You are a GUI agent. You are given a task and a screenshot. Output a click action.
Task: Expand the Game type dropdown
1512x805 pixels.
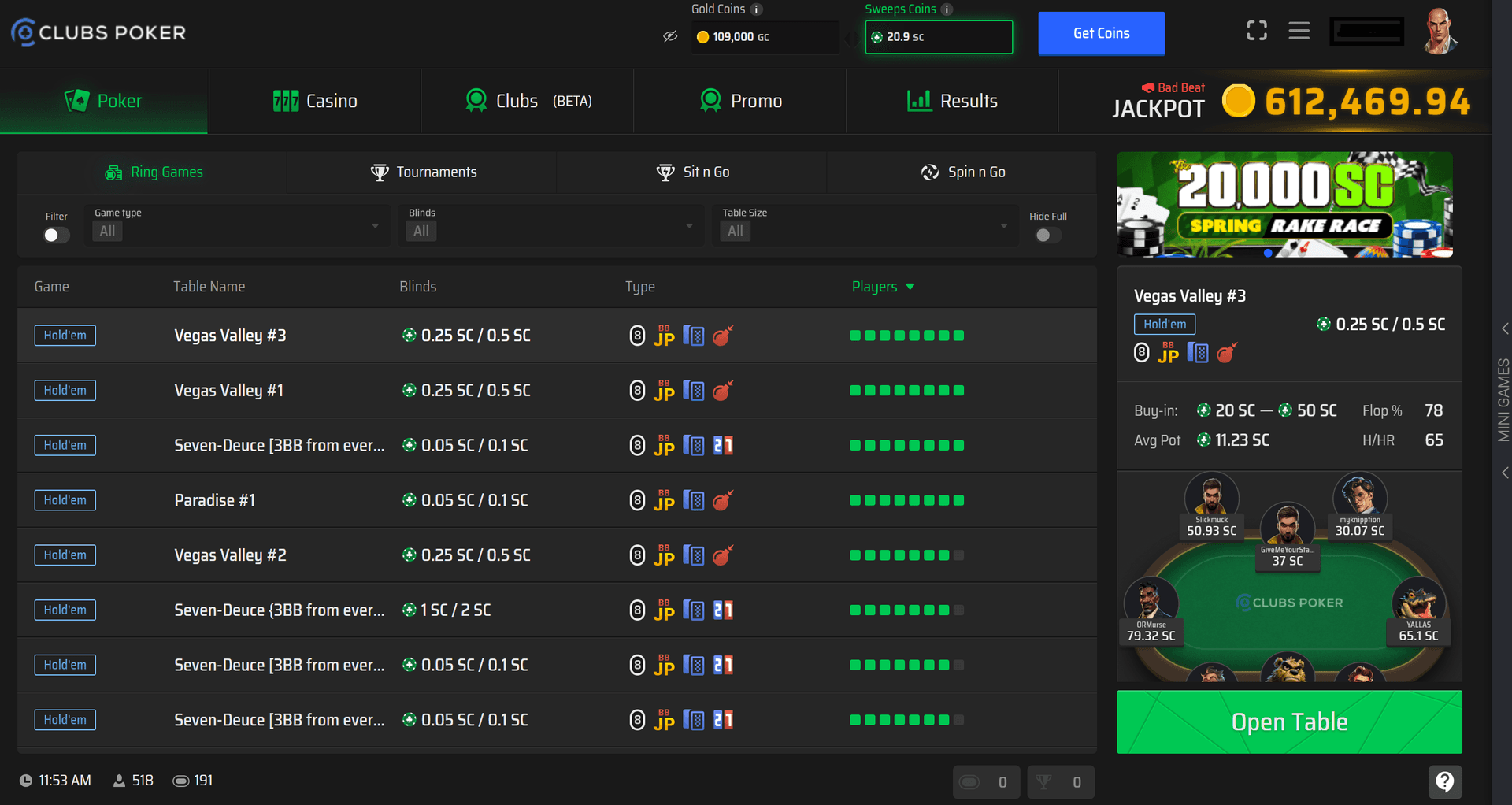239,226
